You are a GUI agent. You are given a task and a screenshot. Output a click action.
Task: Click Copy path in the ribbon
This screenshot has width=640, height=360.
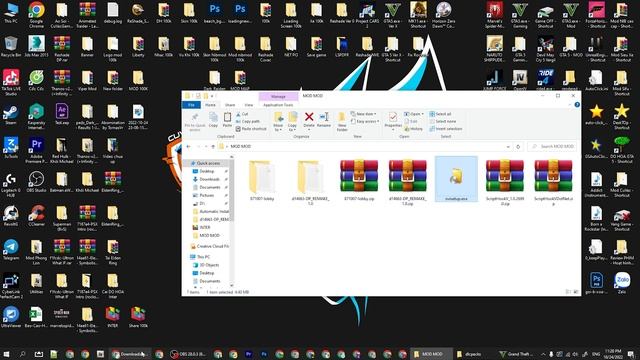(248, 121)
